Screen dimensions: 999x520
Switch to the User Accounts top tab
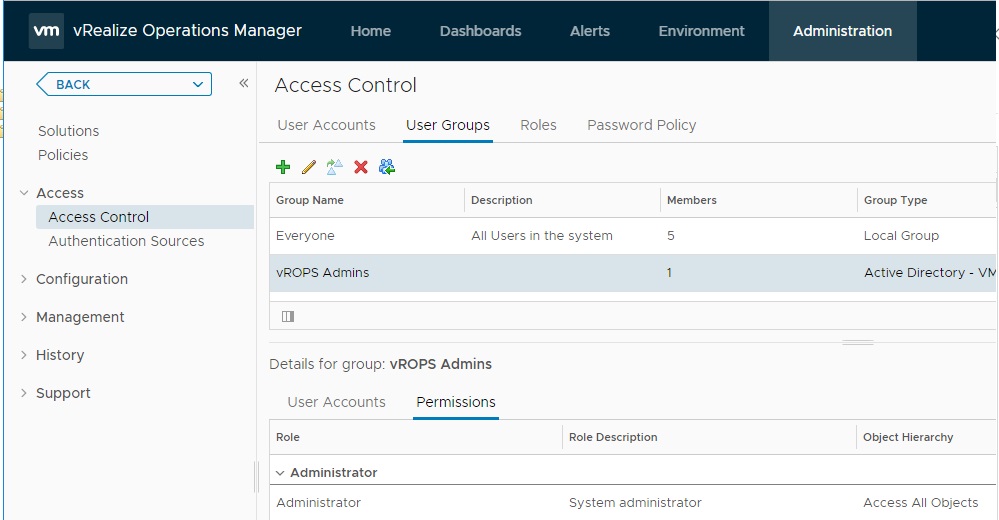pos(326,125)
